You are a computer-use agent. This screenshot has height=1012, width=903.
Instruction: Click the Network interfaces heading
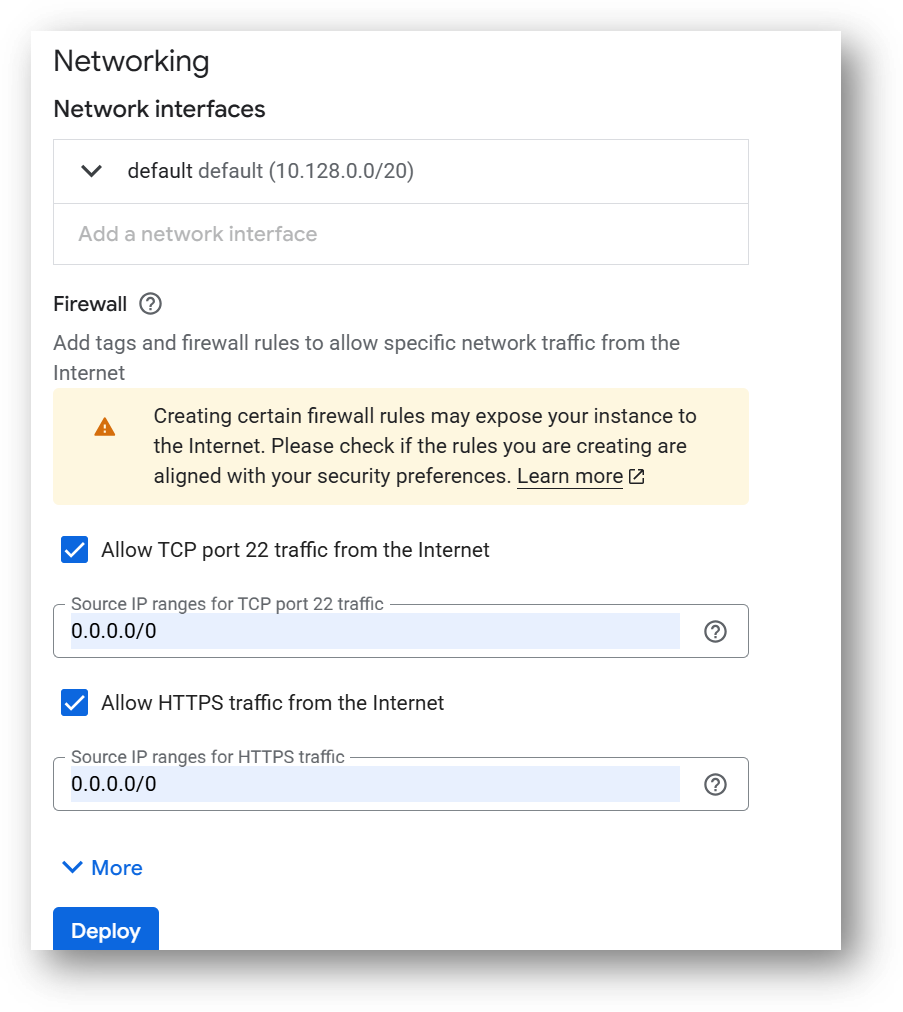click(x=159, y=109)
